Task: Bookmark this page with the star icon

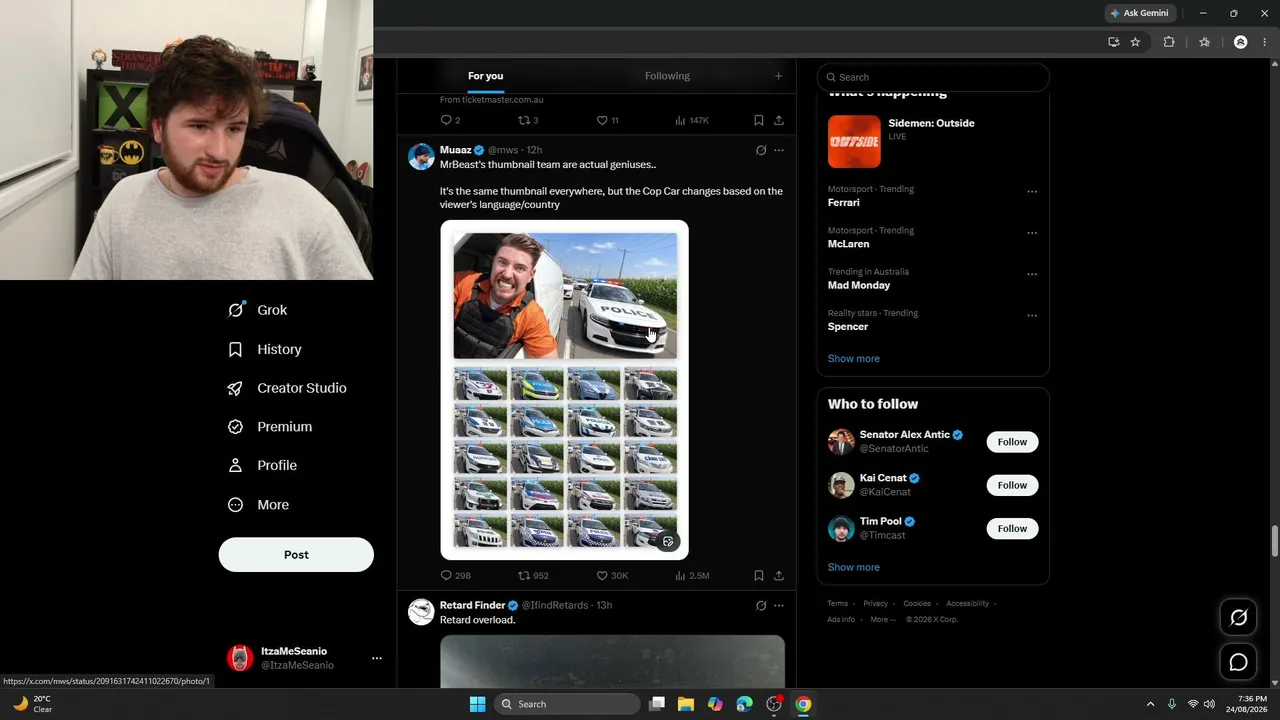Action: point(1135,42)
